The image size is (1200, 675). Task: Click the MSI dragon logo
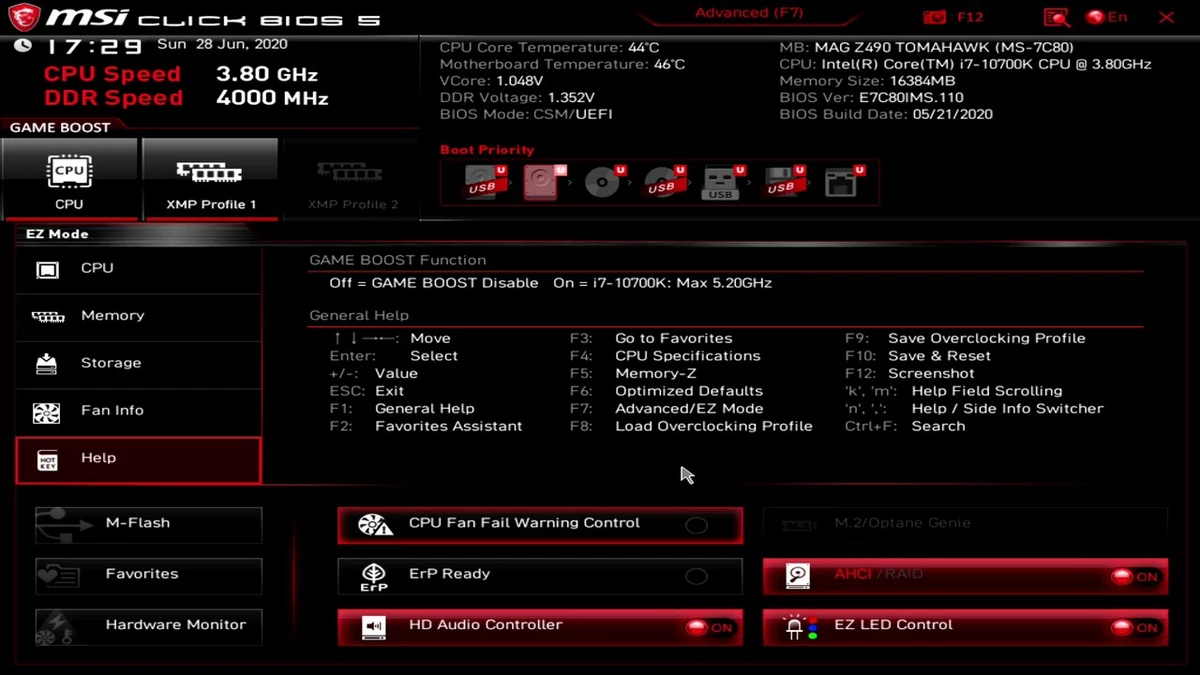click(26, 18)
